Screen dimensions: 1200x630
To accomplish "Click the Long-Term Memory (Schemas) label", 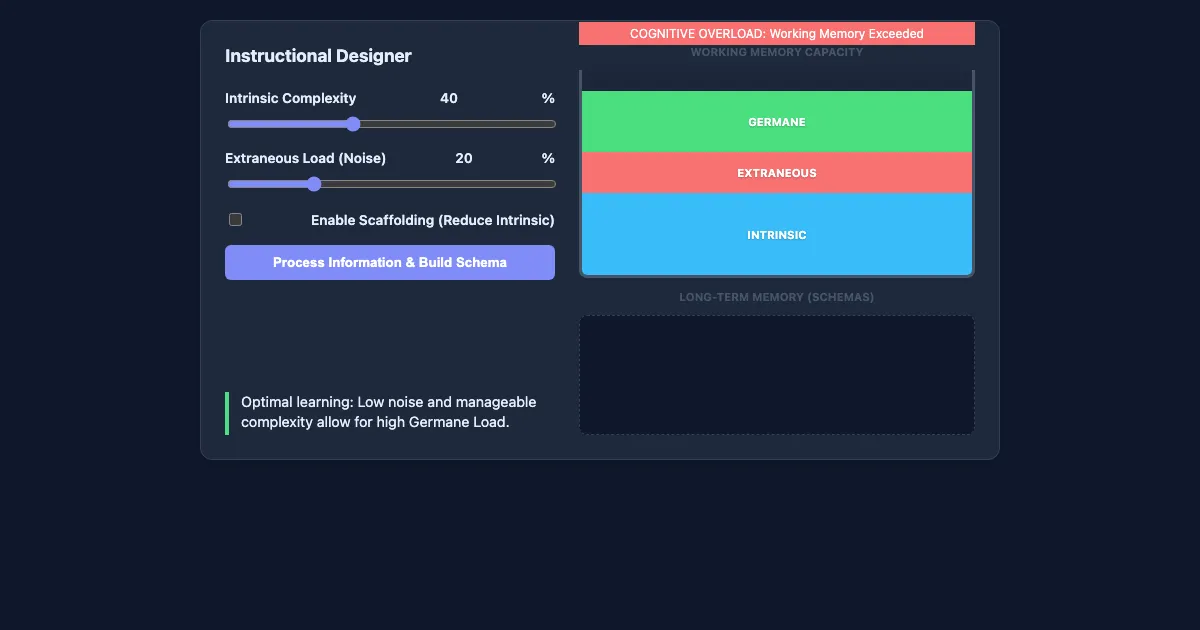I will [777, 297].
